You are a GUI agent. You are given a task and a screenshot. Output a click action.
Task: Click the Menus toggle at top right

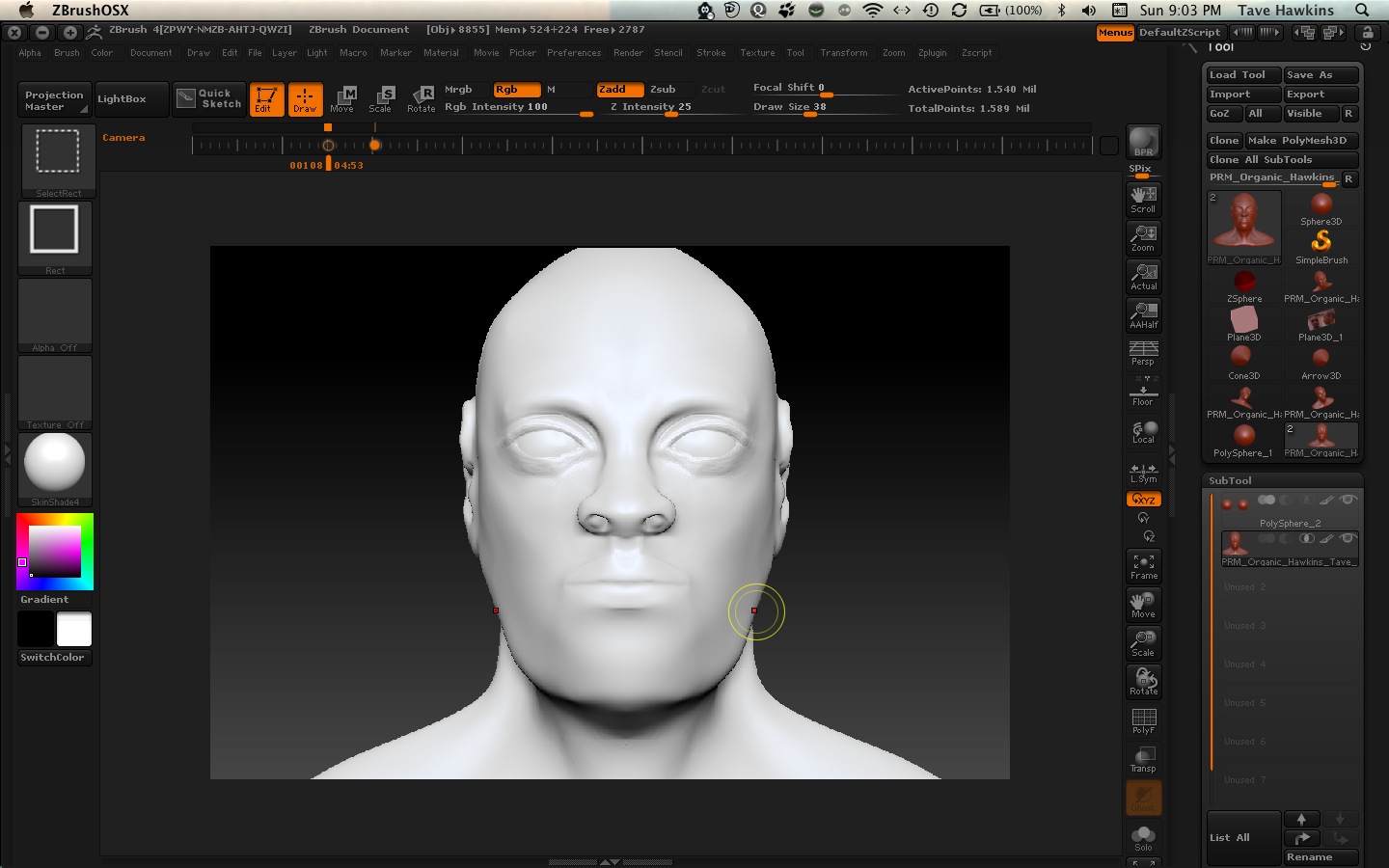click(x=1114, y=31)
